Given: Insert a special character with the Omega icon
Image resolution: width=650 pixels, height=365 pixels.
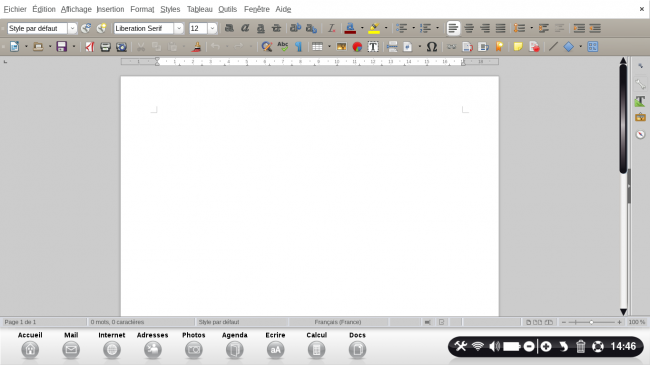Looking at the screenshot, I should pyautogui.click(x=432, y=46).
